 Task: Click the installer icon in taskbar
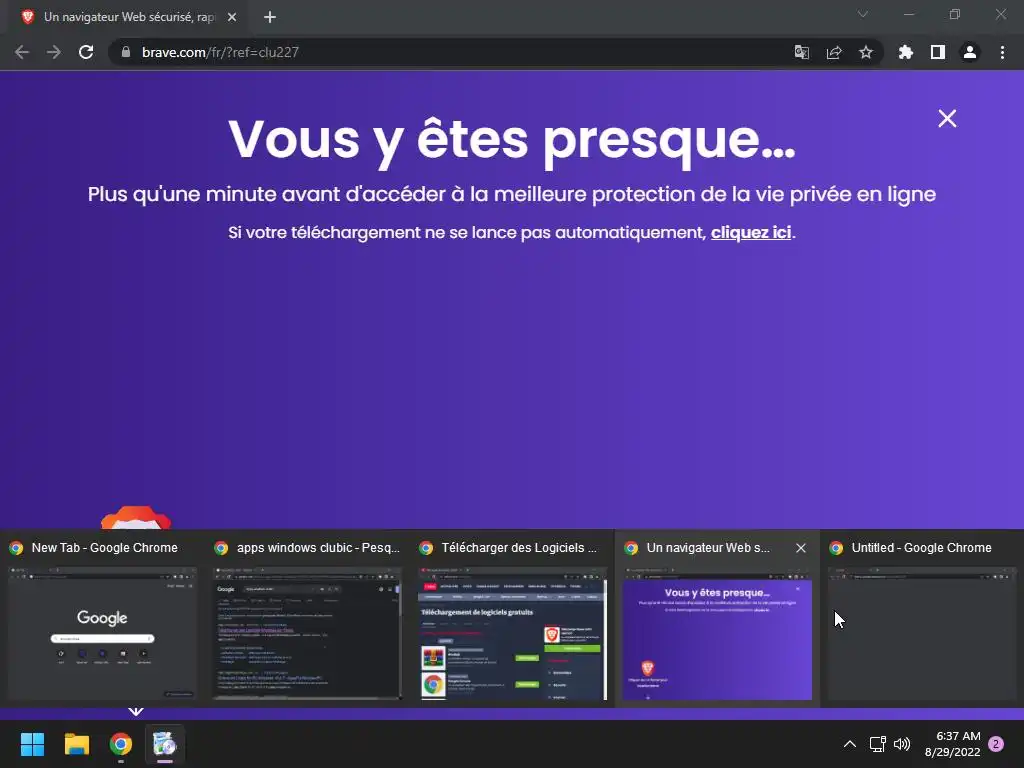click(165, 744)
